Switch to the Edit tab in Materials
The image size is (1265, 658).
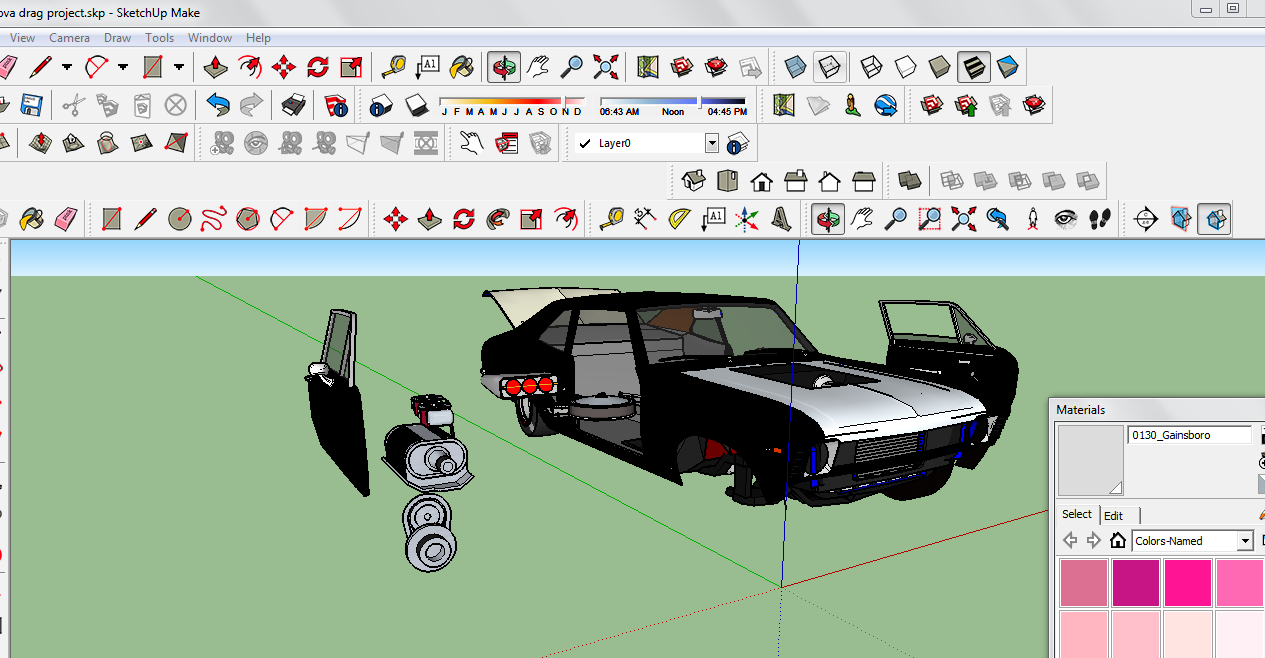coord(1113,515)
